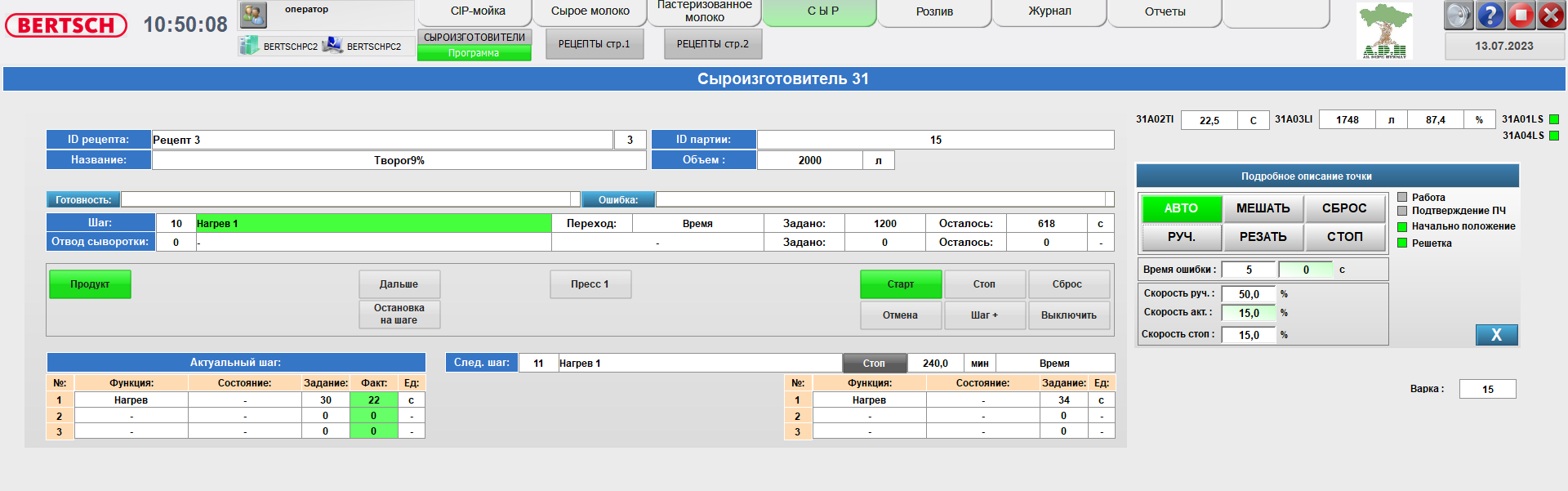This screenshot has width=1568, height=491.
Task: Click the BERTSCHPC2 client computer icon
Action: click(332, 46)
